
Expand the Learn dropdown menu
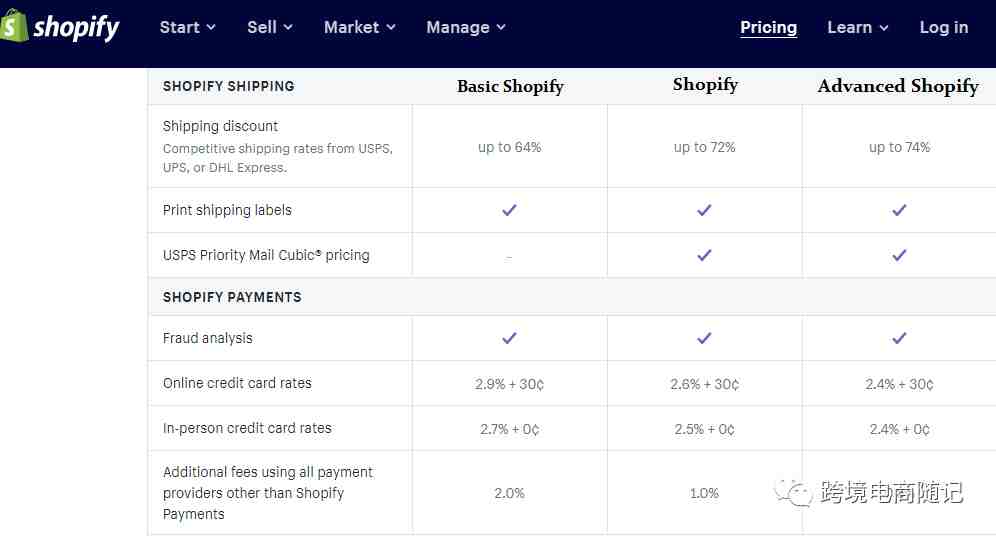[858, 27]
